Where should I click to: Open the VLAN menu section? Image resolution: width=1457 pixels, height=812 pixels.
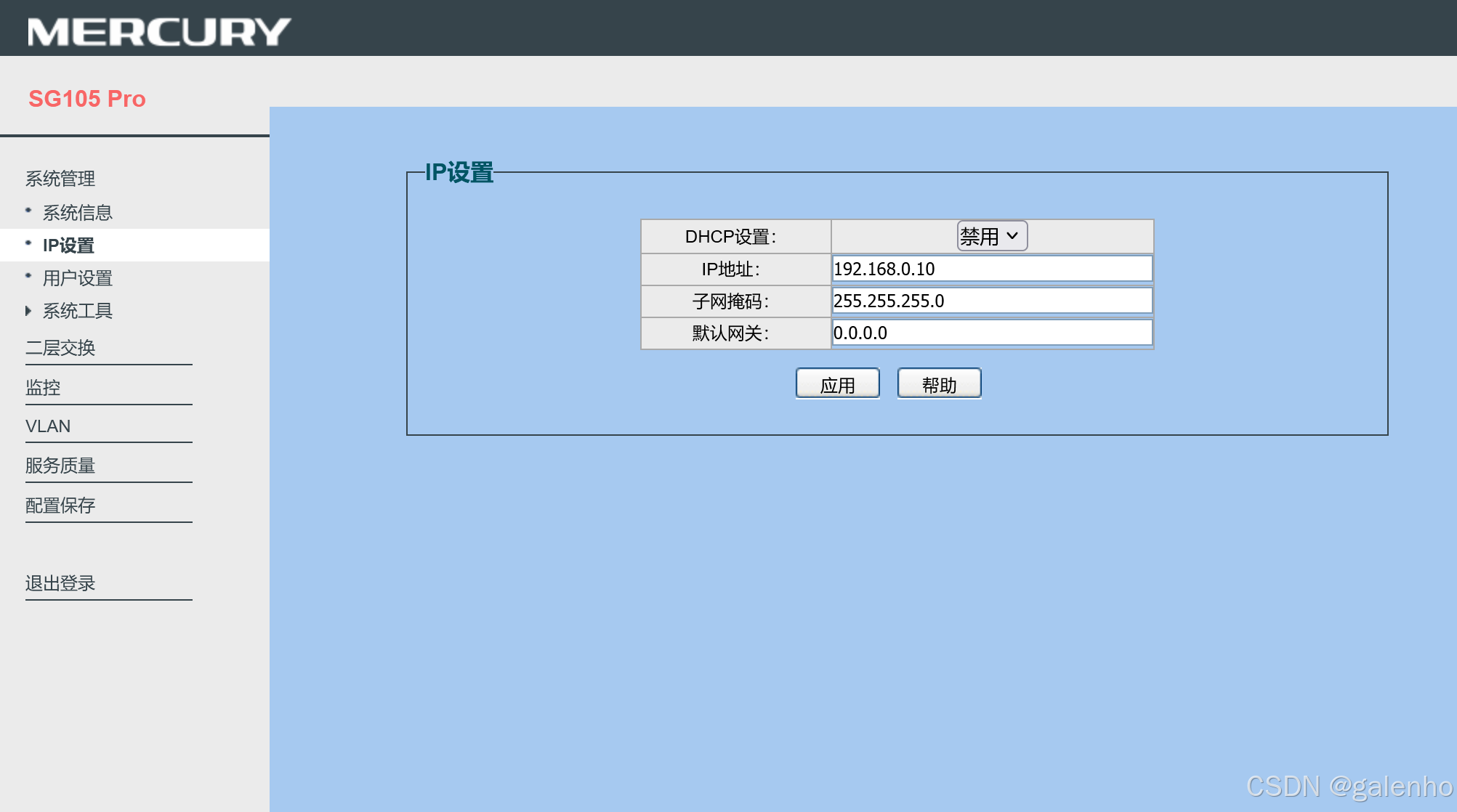click(x=48, y=426)
